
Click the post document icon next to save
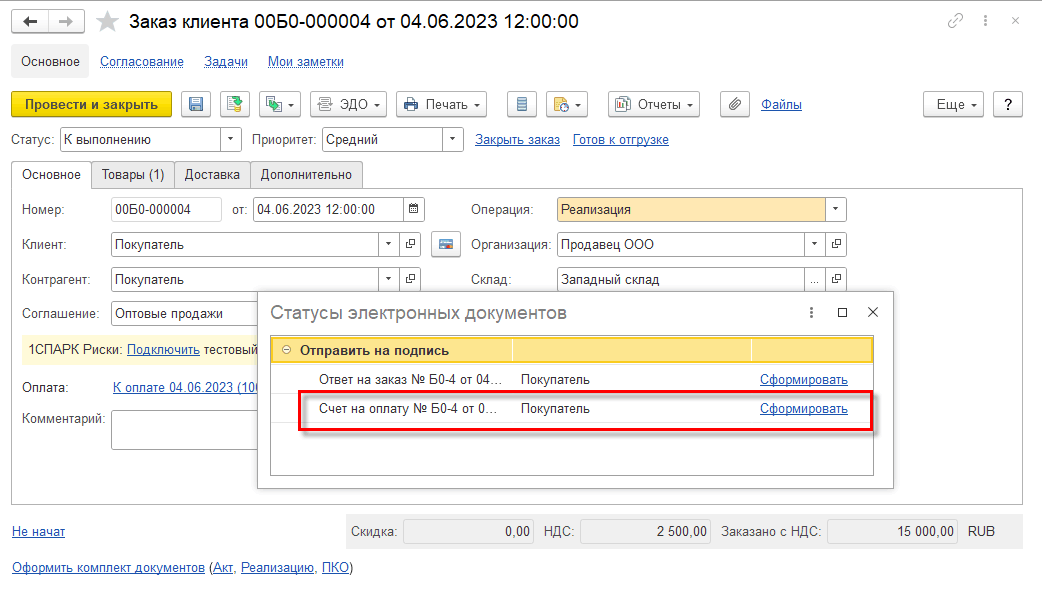[234, 104]
